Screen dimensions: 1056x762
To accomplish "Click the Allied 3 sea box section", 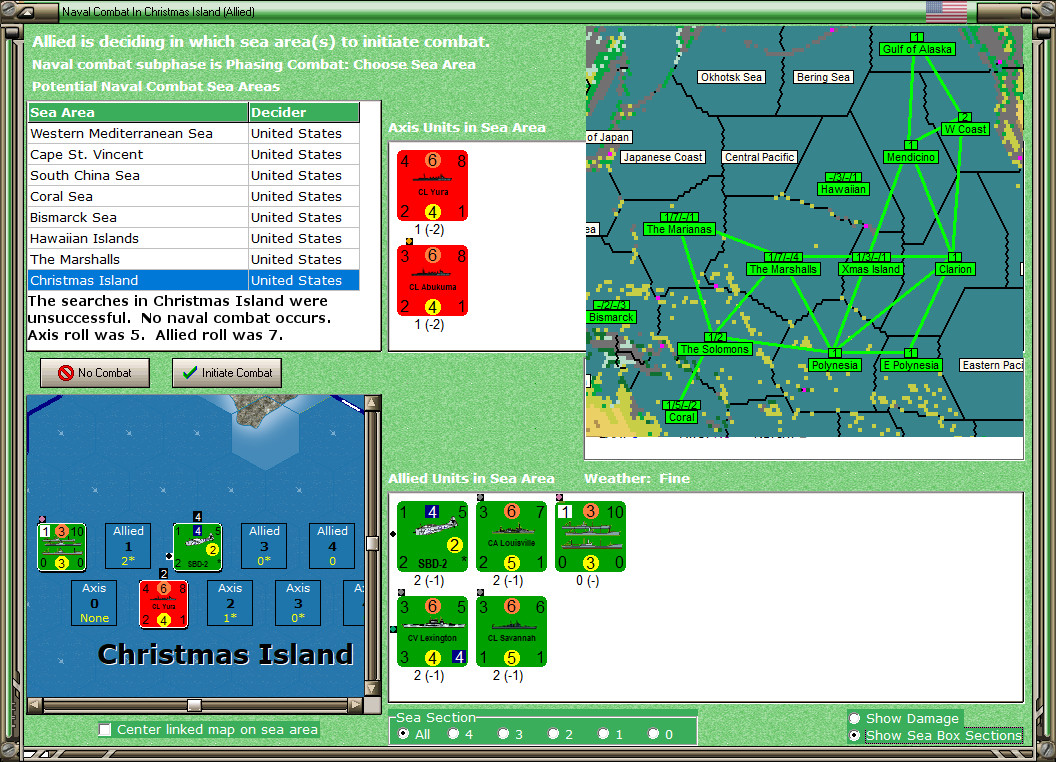I will point(264,546).
